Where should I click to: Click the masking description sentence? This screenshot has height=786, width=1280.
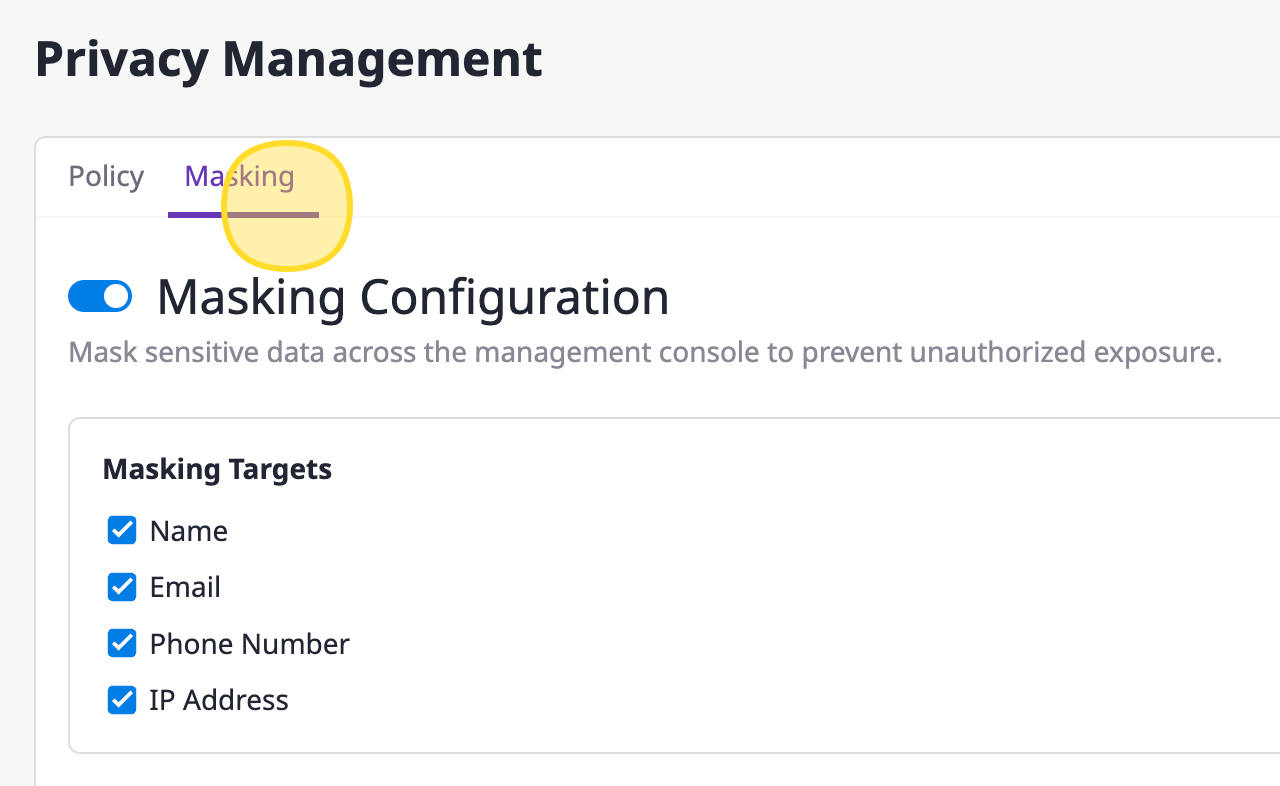[x=645, y=353]
